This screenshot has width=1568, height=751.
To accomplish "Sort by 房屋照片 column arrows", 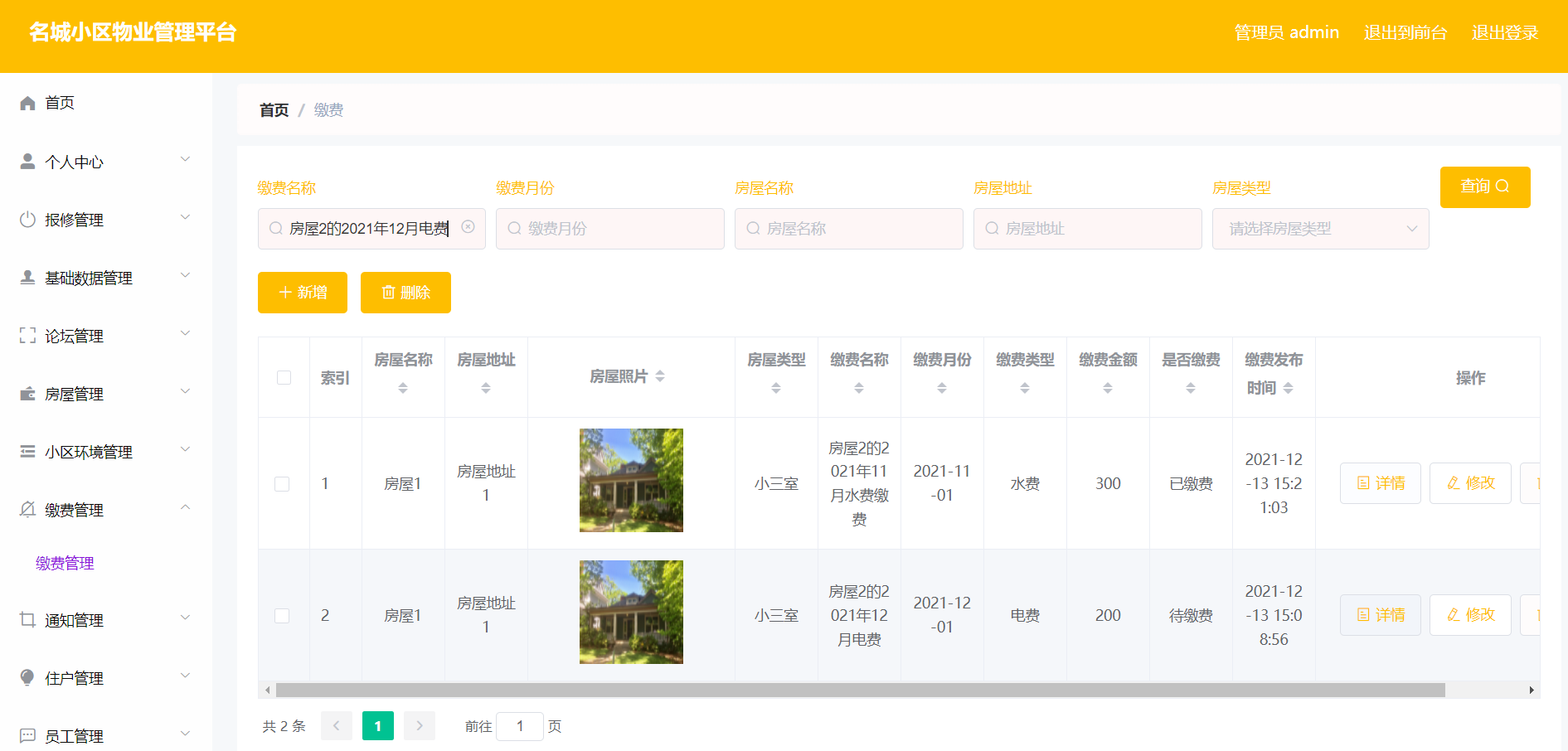I will tap(660, 376).
